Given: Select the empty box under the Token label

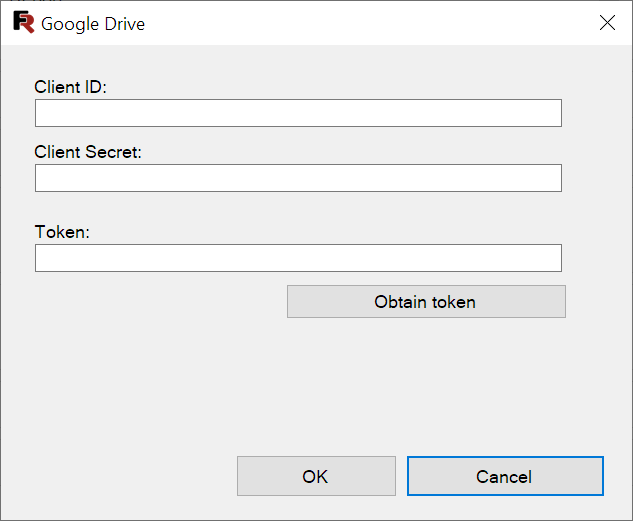Looking at the screenshot, I should coord(298,258).
